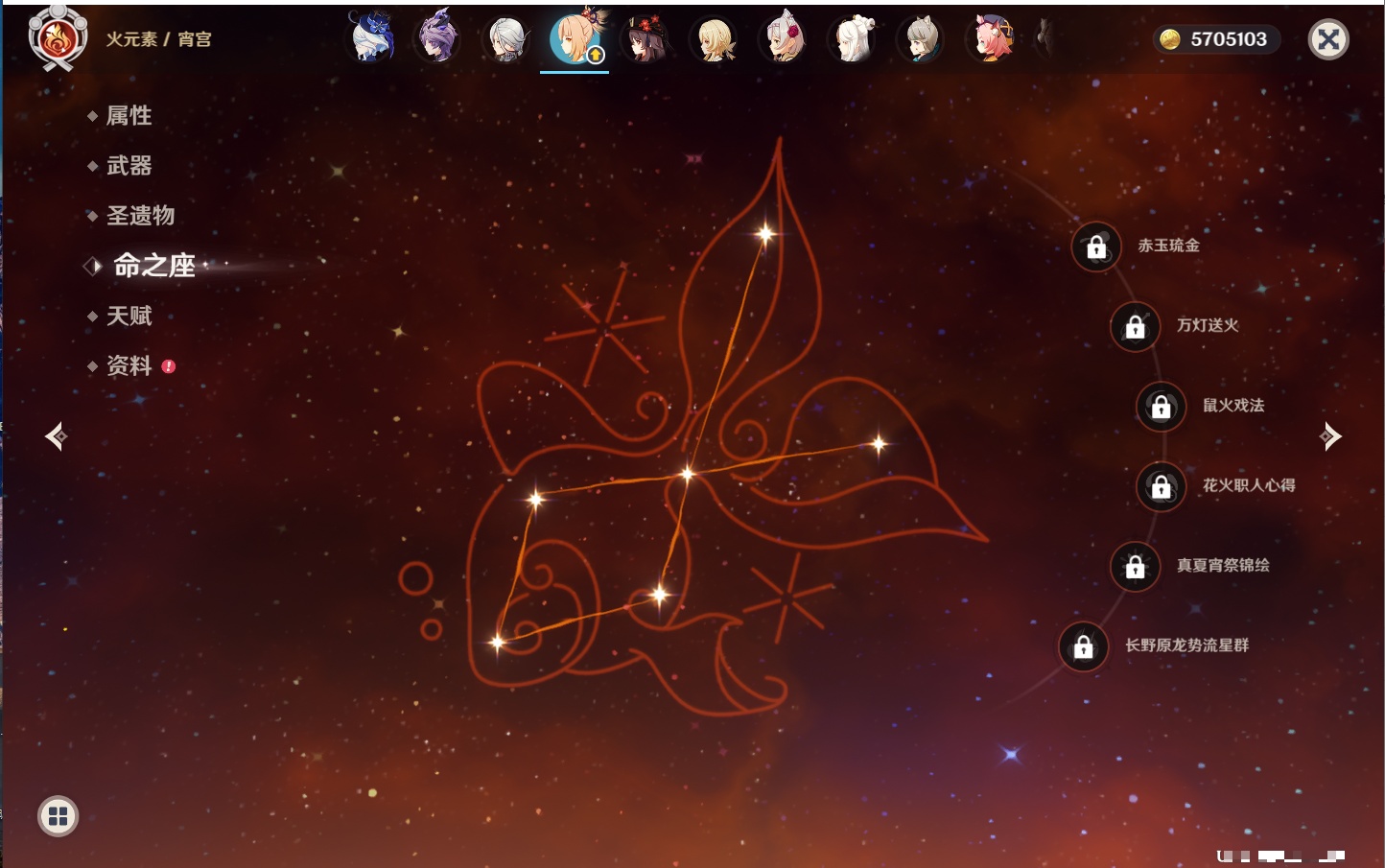Open the locked 花火职人心得 constellation node
1385x868 pixels.
1162,486
